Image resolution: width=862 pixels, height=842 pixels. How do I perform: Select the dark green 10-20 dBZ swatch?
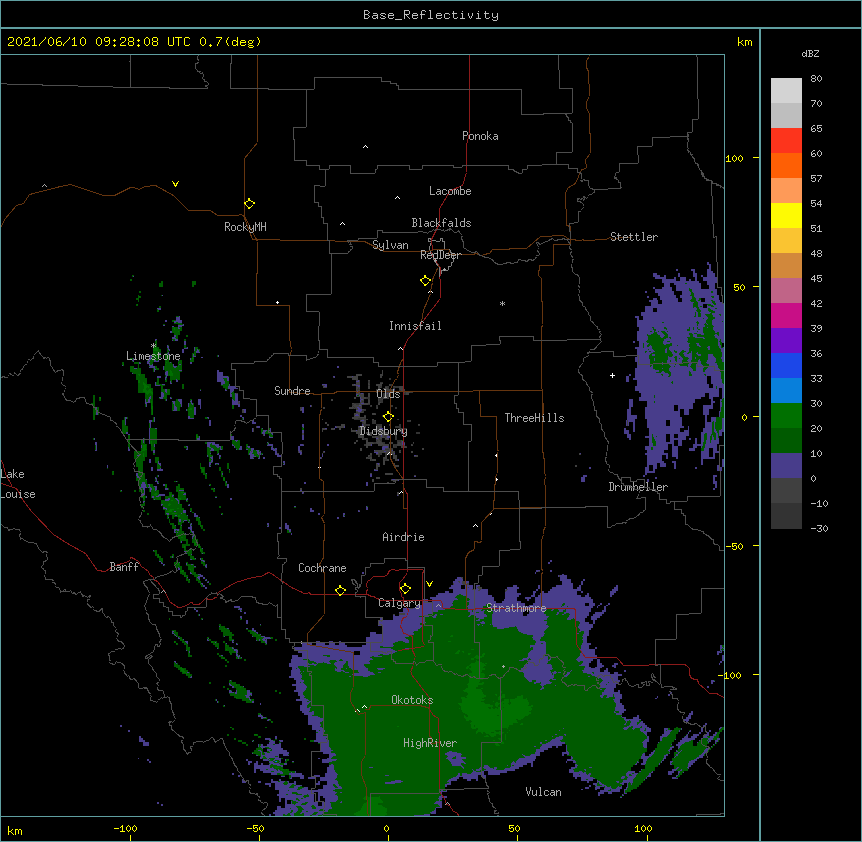pos(786,440)
